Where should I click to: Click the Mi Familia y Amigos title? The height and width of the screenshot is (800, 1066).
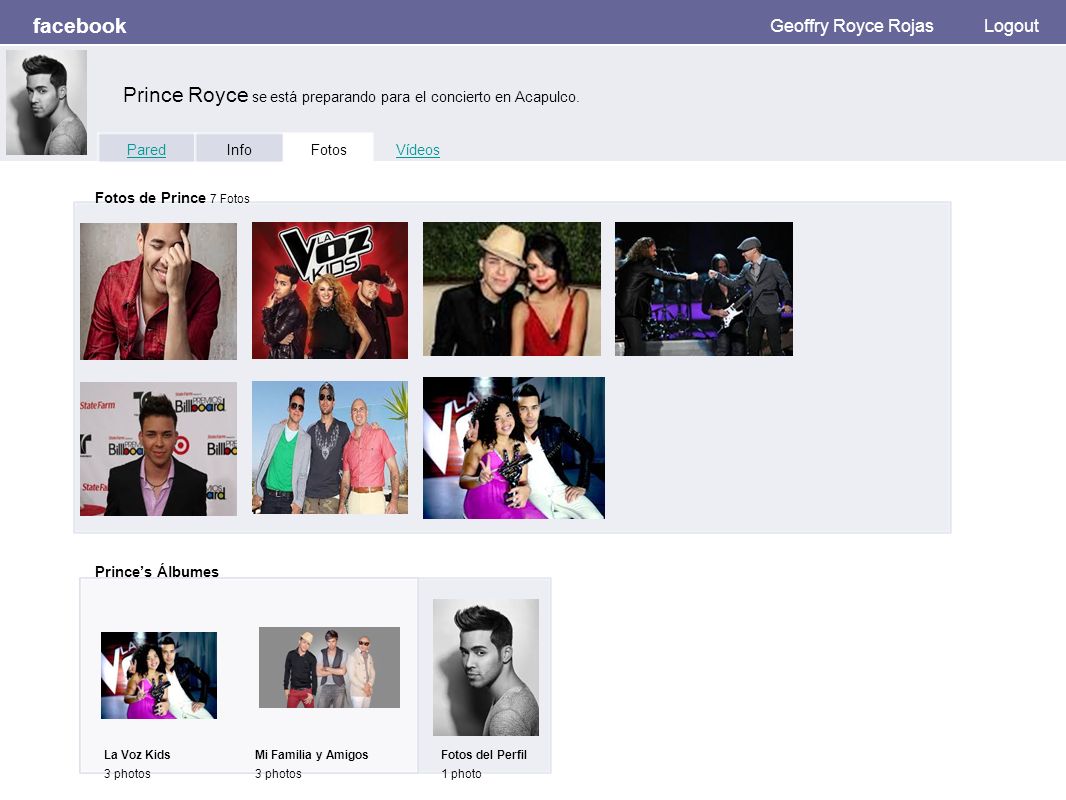click(311, 754)
